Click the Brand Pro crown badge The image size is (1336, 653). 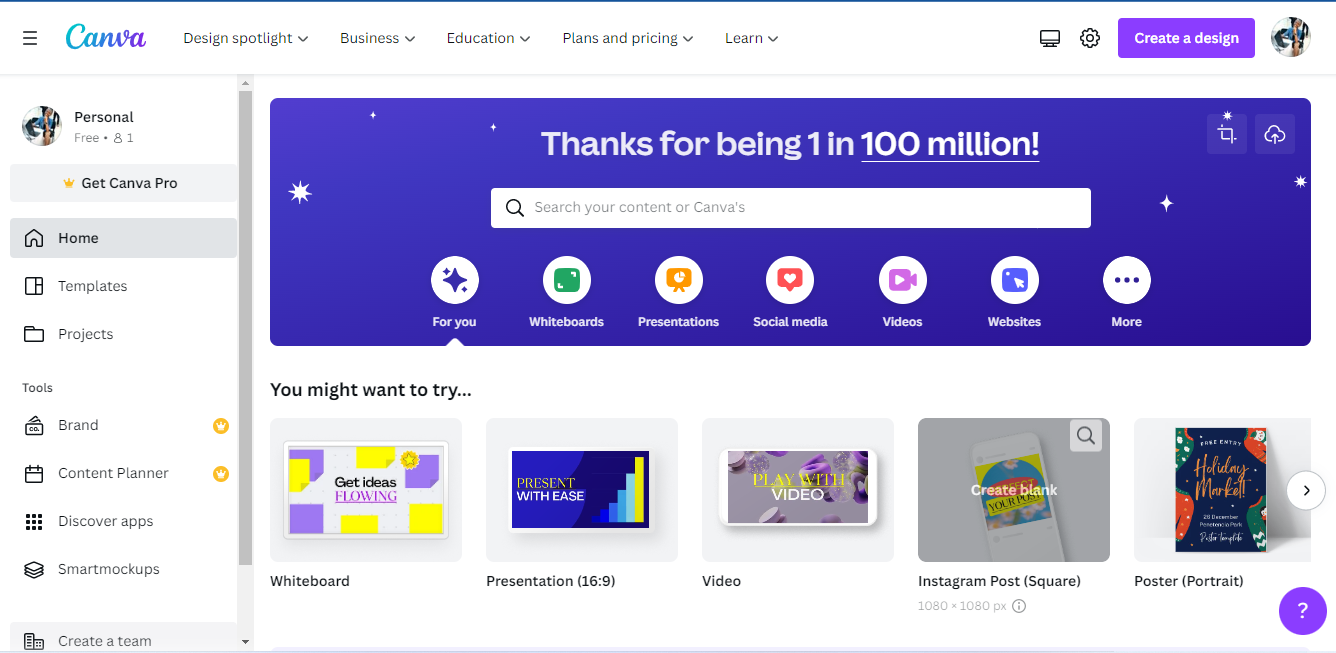coord(221,426)
